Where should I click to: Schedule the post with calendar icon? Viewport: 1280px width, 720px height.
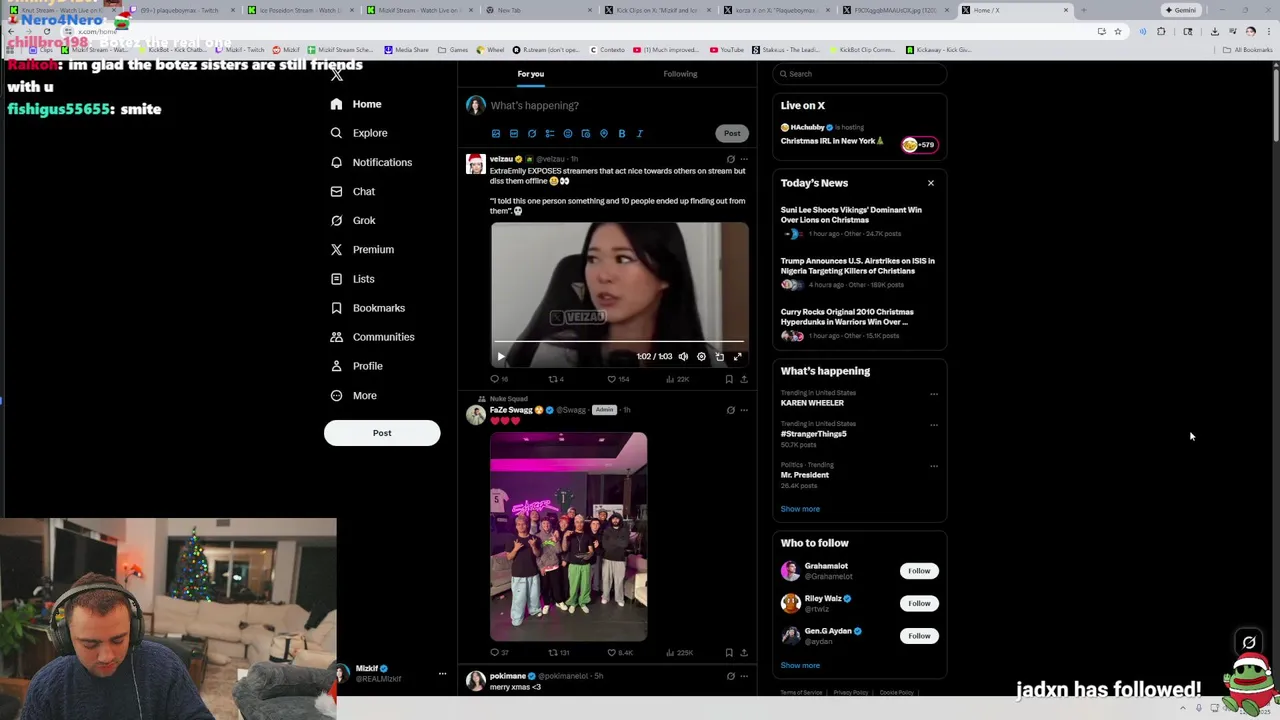pos(586,133)
